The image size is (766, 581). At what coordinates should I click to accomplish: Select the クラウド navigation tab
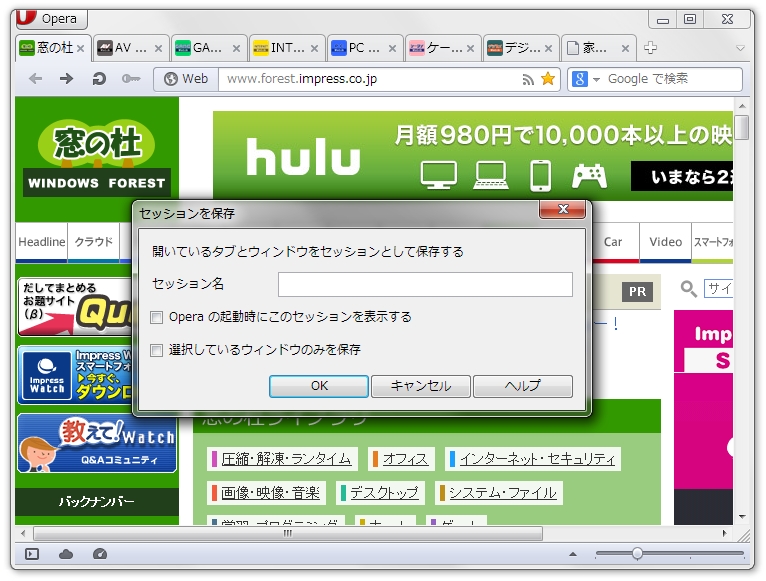[93, 242]
